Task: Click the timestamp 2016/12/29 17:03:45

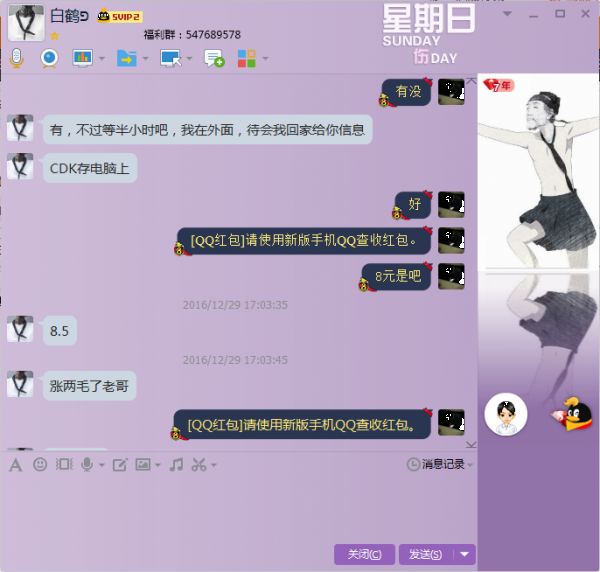Action: (x=235, y=360)
